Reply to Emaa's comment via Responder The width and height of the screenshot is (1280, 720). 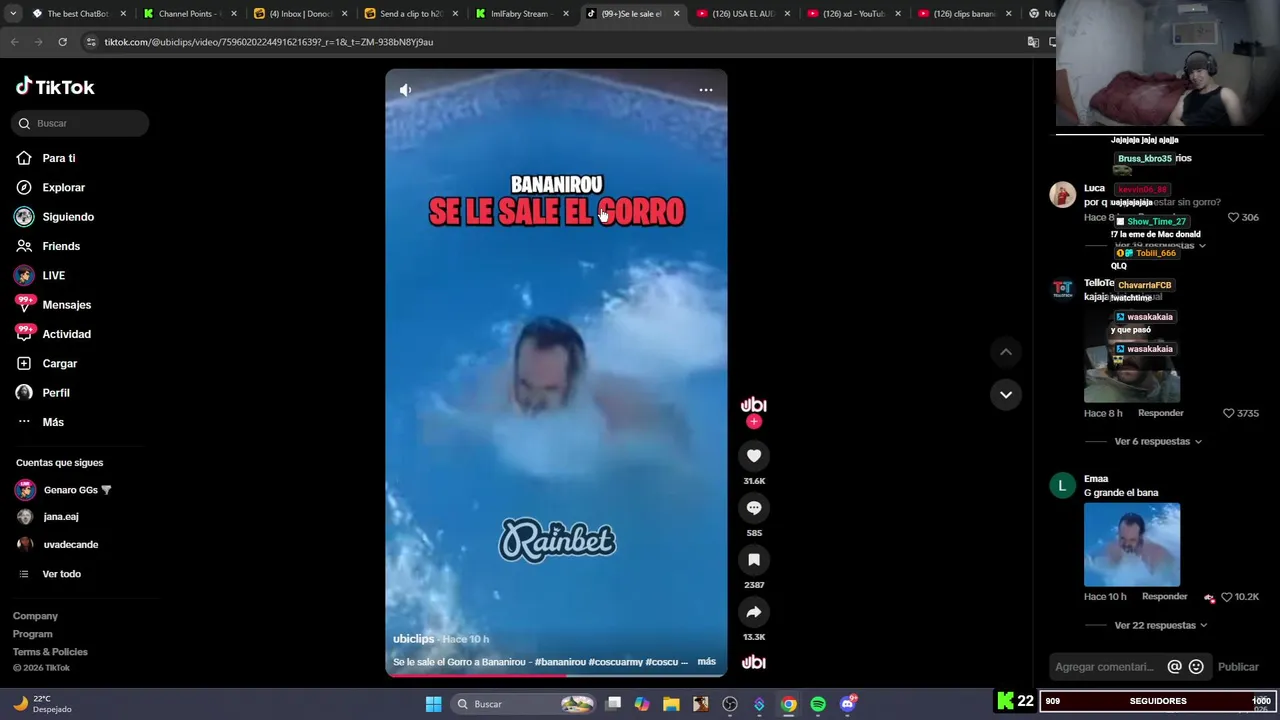click(x=1165, y=596)
